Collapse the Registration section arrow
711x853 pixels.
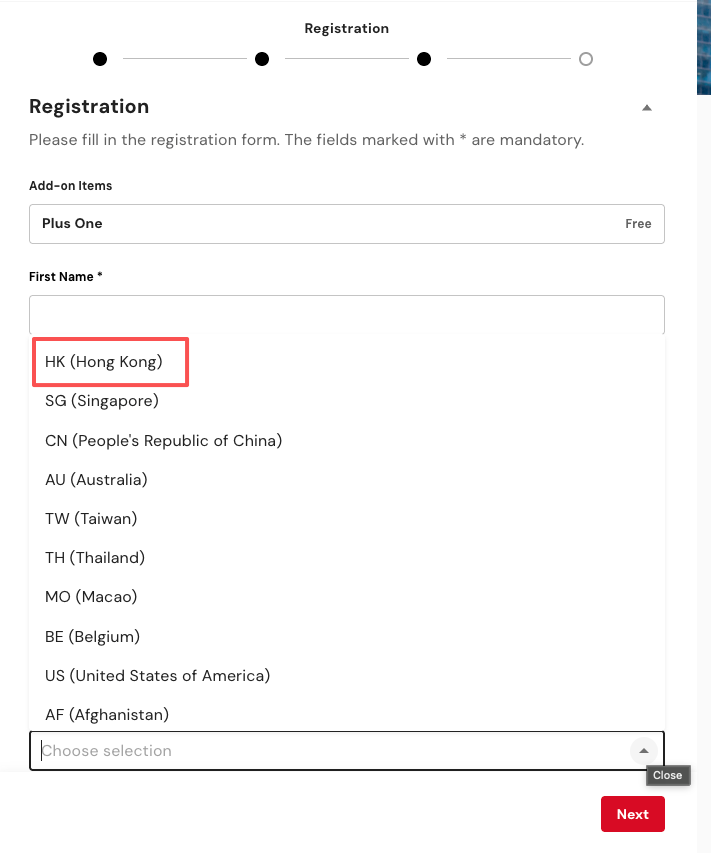point(646,107)
